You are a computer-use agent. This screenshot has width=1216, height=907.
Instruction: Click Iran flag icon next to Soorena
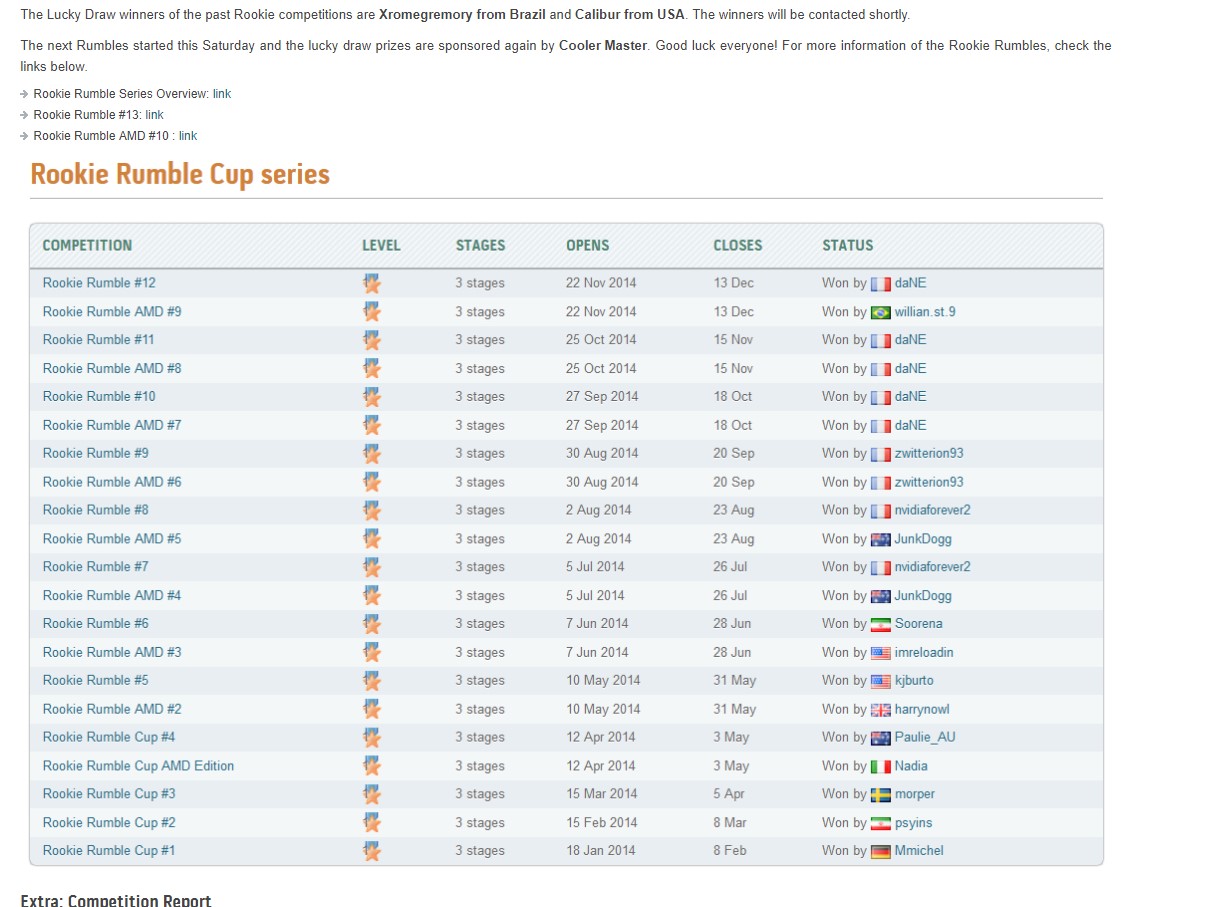880,624
